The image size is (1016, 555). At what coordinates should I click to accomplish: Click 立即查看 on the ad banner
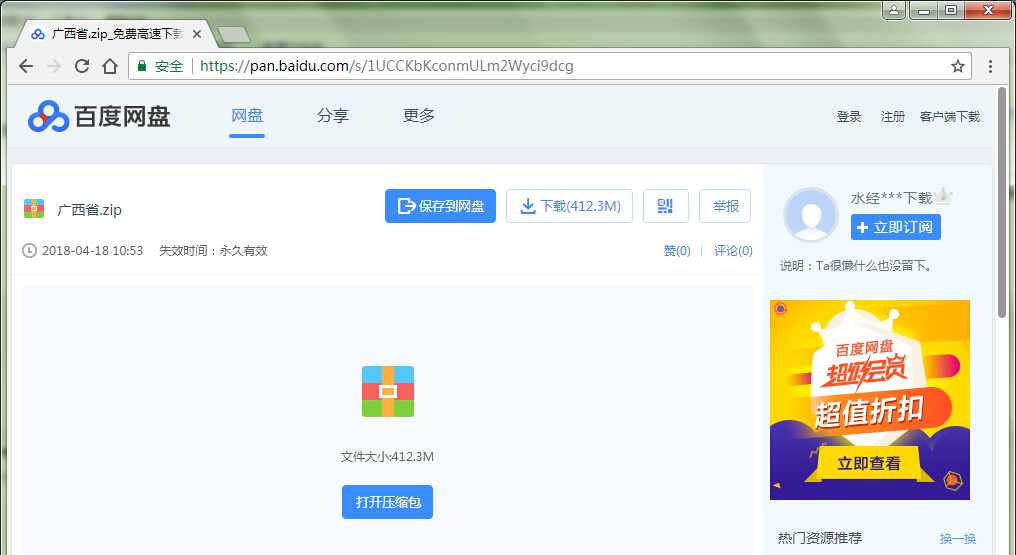[869, 464]
